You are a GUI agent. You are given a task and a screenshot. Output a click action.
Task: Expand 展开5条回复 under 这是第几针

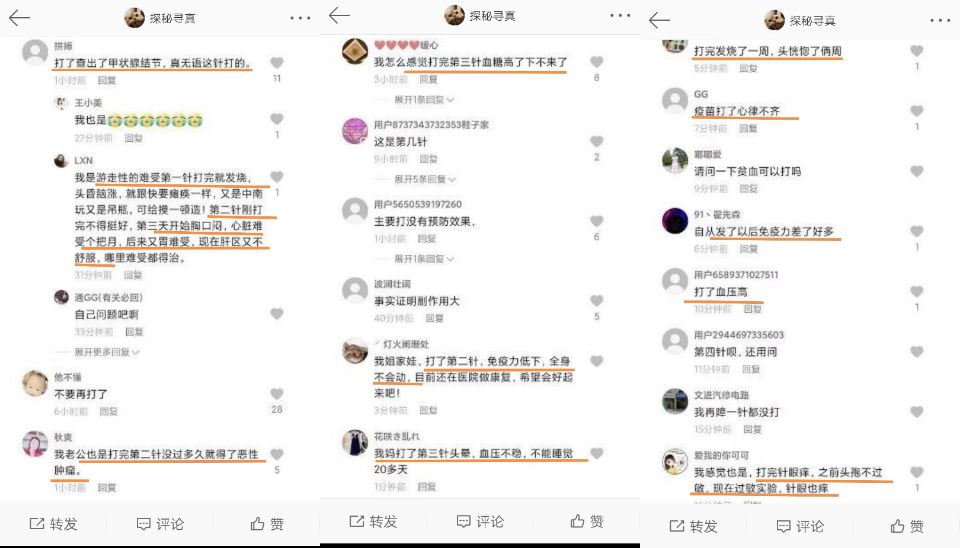tap(424, 179)
